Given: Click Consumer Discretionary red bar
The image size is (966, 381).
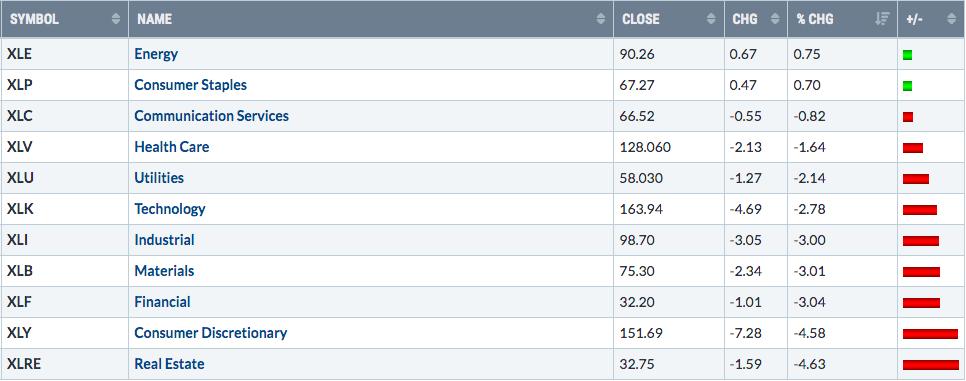Looking at the screenshot, I should tap(930, 334).
